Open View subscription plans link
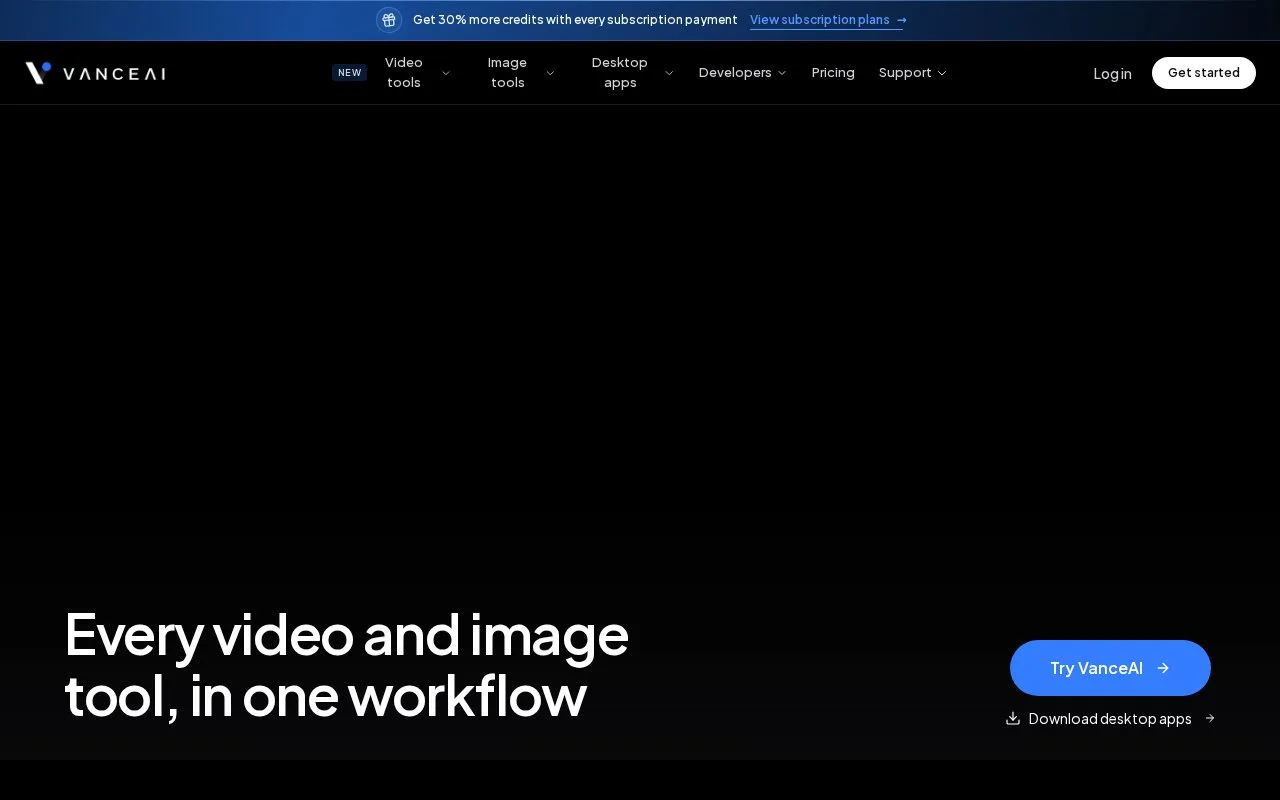Screen dimensions: 1280x800 coord(828,20)
